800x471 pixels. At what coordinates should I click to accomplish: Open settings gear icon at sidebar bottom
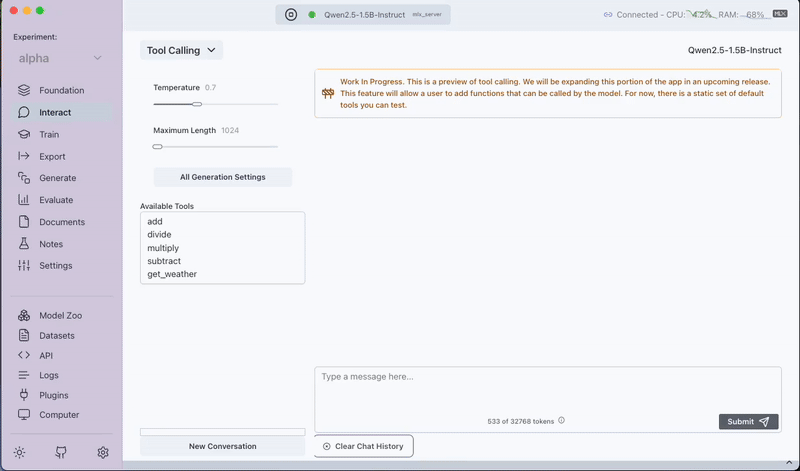[x=103, y=452]
